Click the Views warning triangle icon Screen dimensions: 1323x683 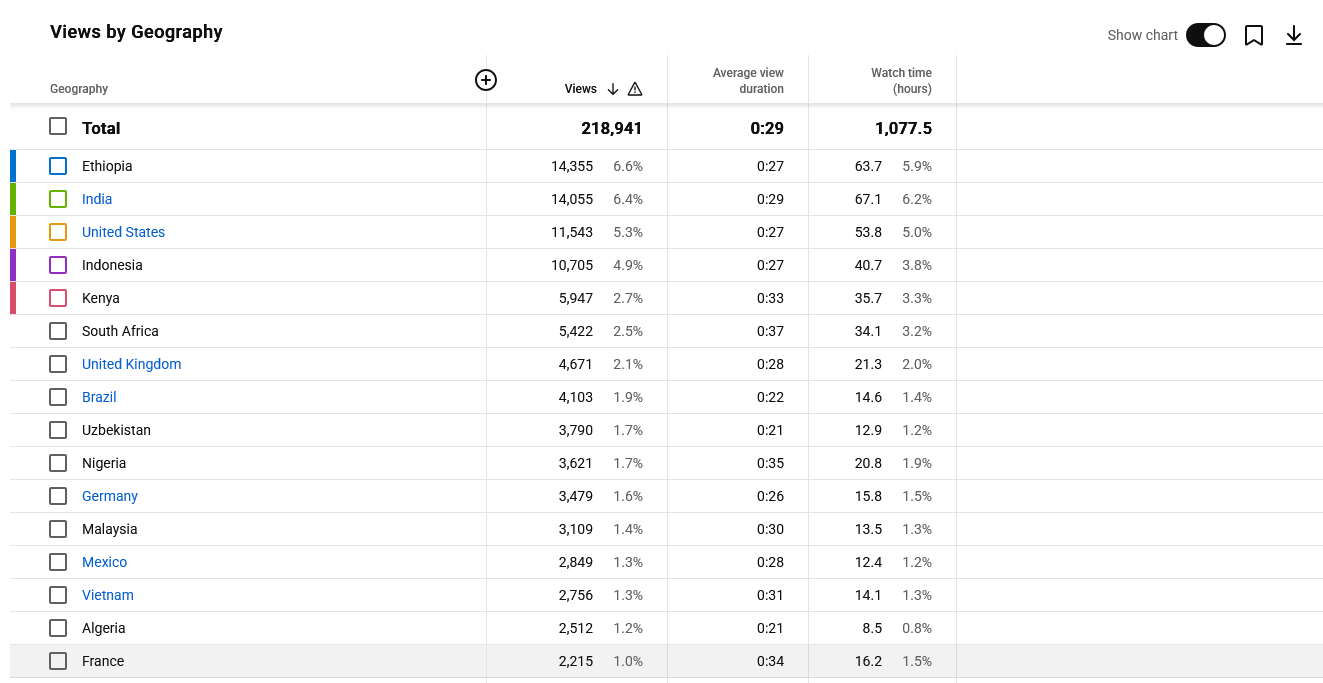click(635, 89)
